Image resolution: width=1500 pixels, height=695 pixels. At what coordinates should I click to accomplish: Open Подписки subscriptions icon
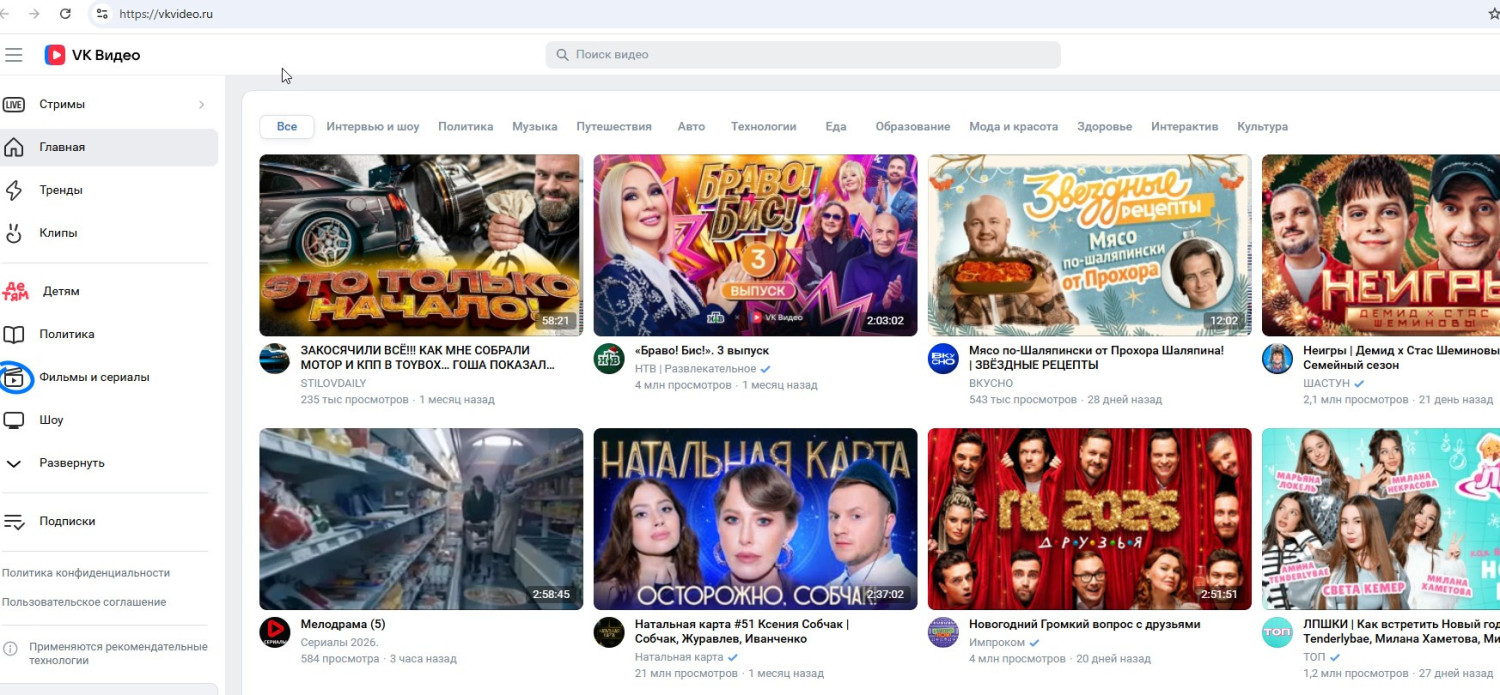[14, 521]
